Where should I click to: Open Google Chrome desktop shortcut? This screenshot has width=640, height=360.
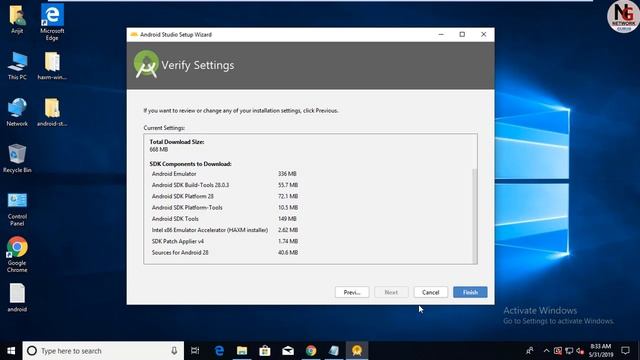[17, 254]
